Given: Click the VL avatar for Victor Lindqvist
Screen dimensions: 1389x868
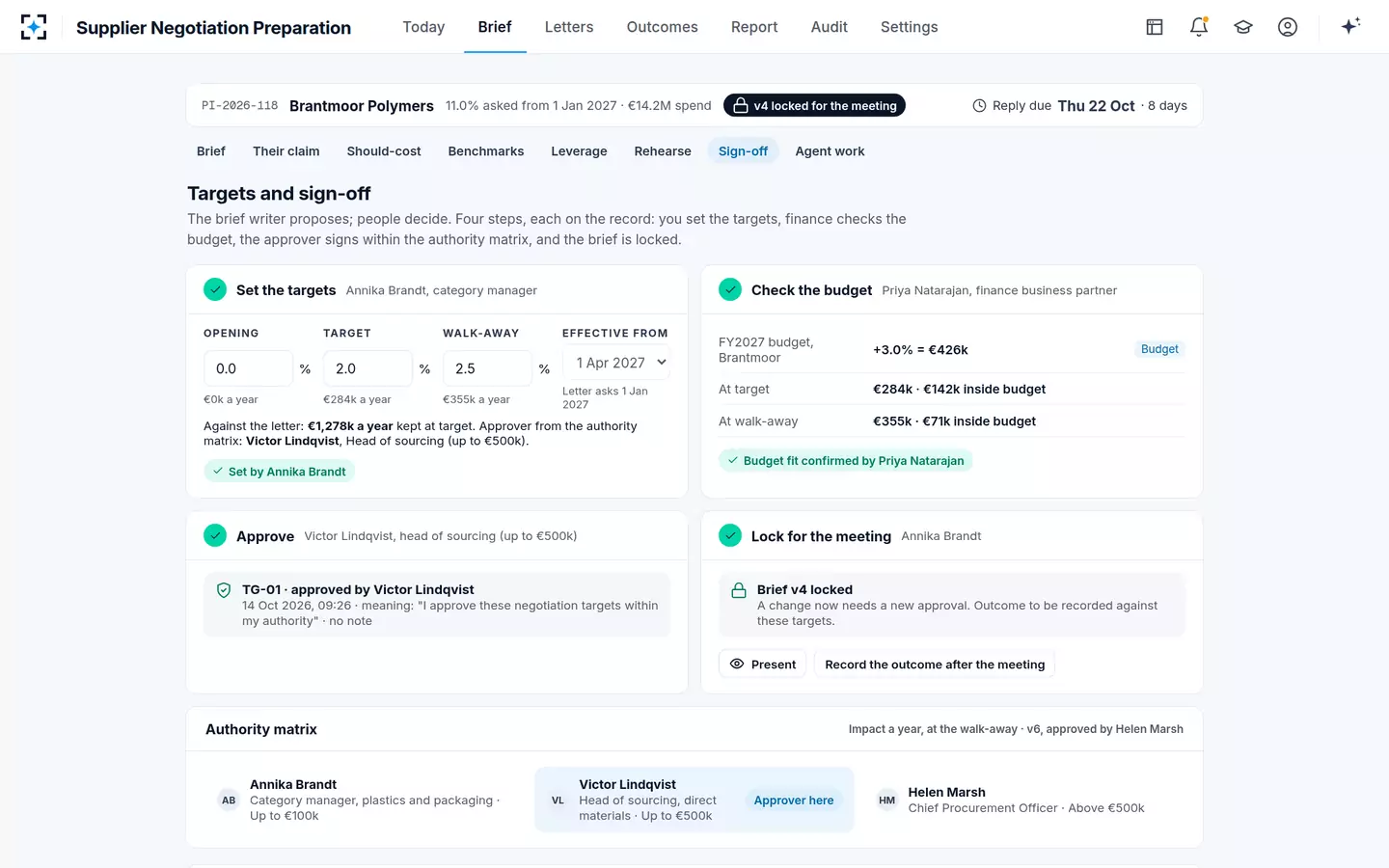Looking at the screenshot, I should click(x=558, y=800).
